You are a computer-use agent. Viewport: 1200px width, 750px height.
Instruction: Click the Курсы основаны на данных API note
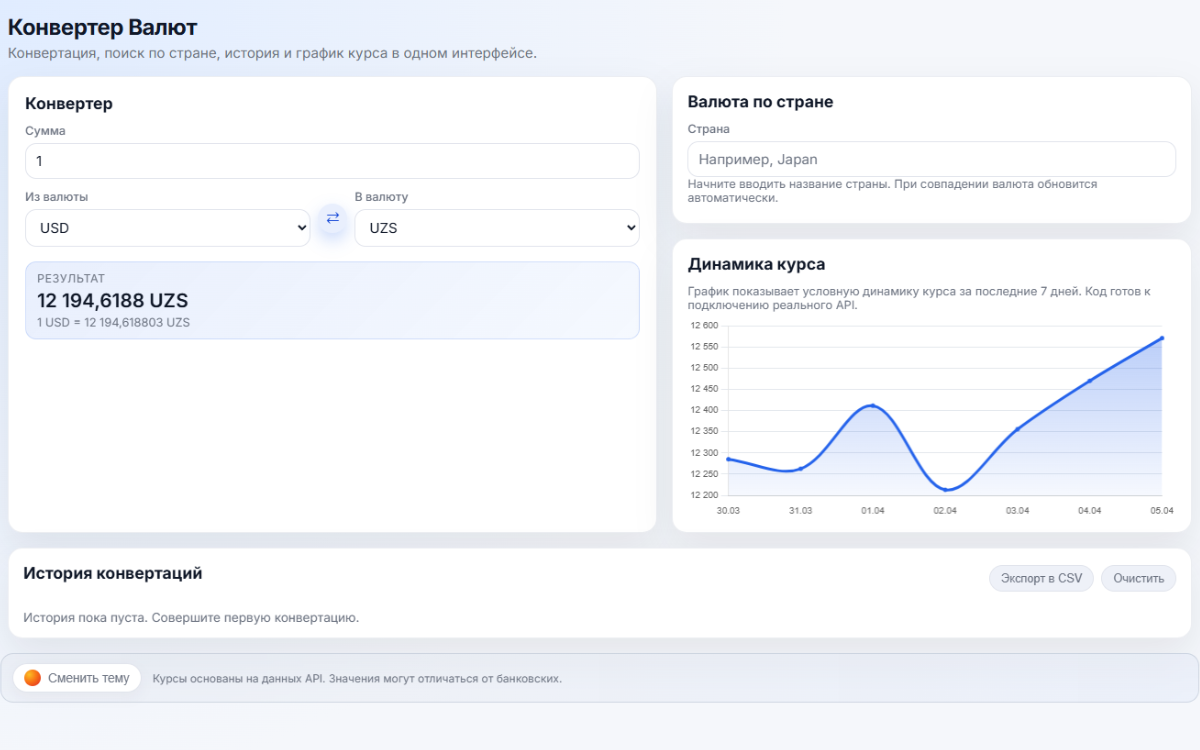pos(357,678)
